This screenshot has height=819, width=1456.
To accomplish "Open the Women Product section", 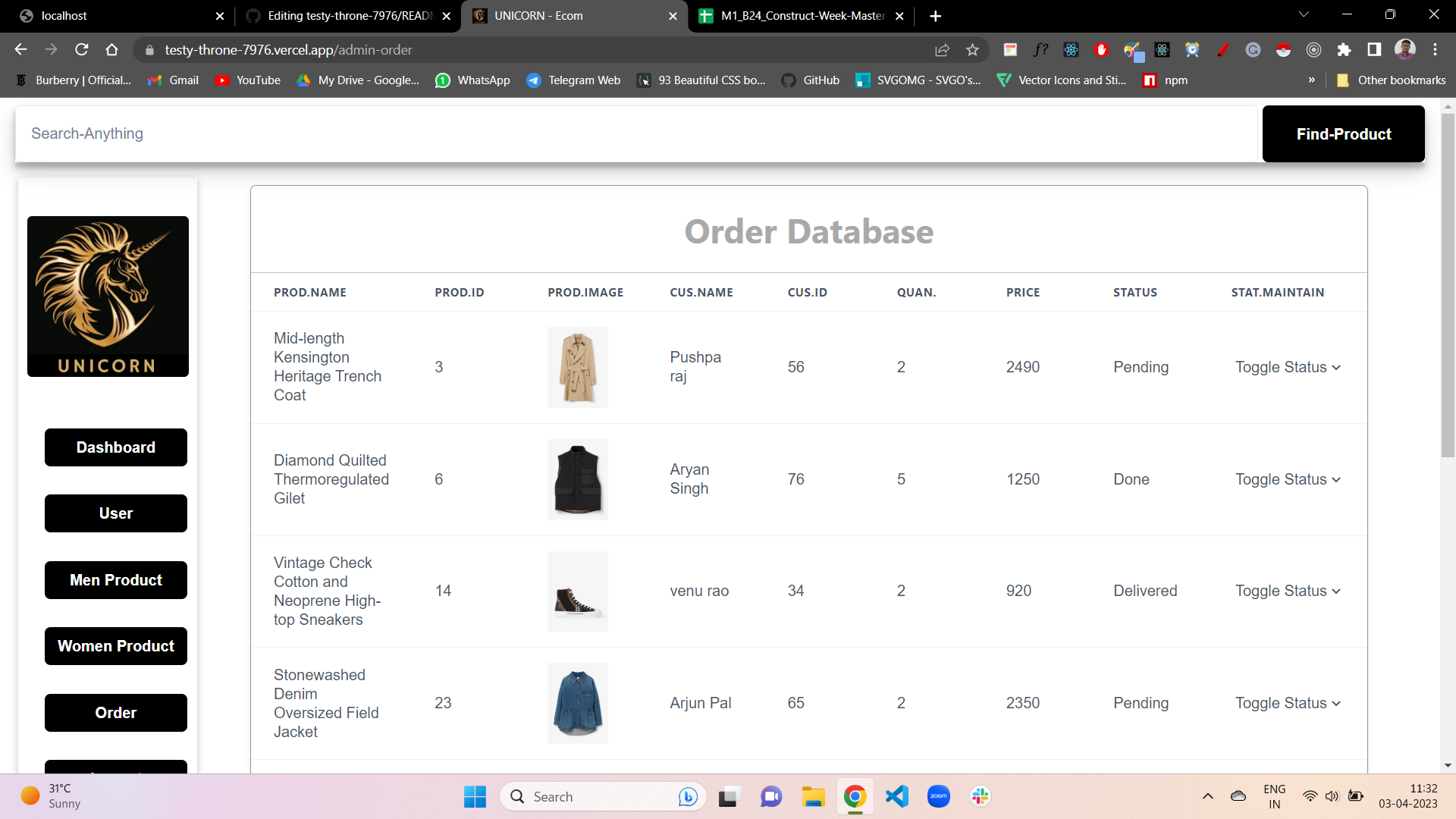I will click(115, 646).
